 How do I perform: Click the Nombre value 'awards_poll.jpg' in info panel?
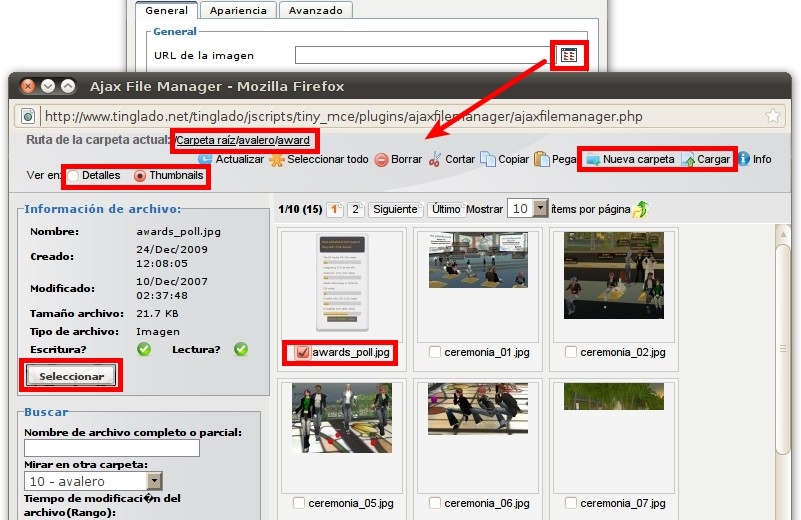click(x=178, y=232)
